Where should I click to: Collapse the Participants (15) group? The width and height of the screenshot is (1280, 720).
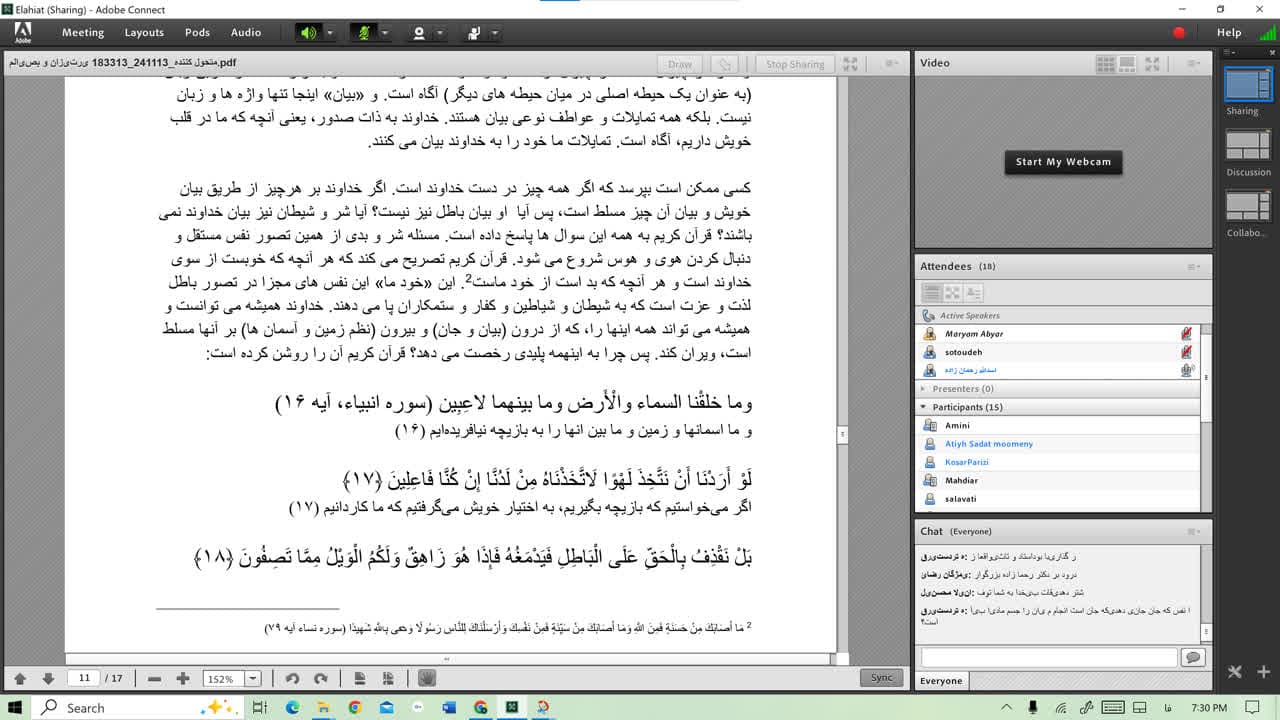pyautogui.click(x=923, y=407)
